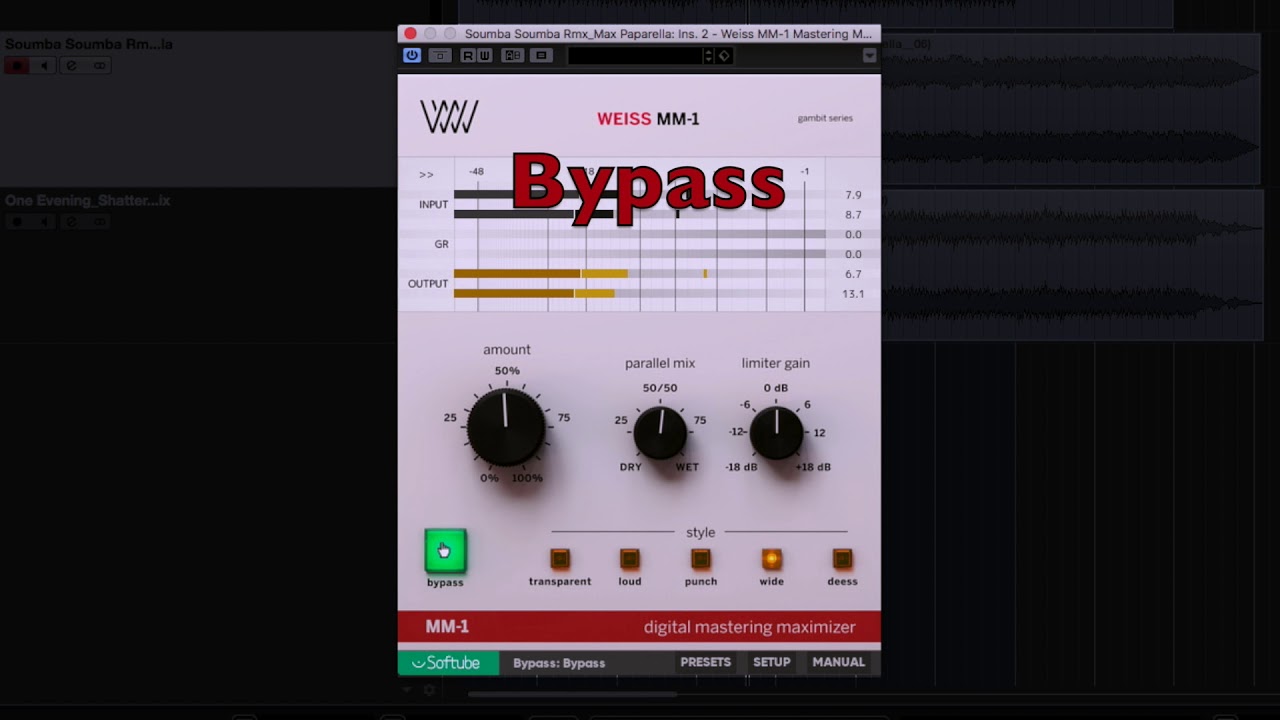The image size is (1280, 720).
Task: Monitor the Soumba Soumba track
Action: tap(44, 66)
